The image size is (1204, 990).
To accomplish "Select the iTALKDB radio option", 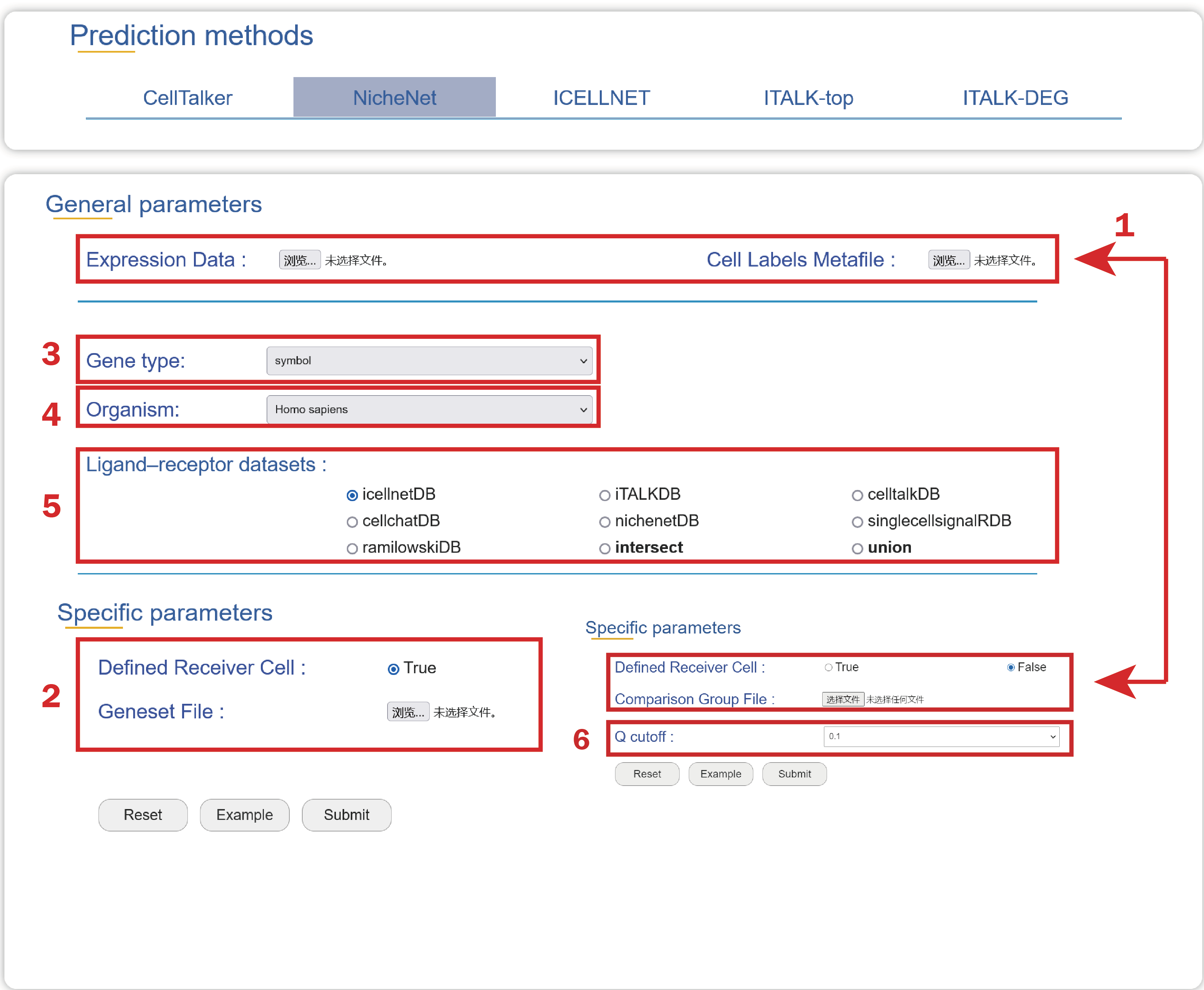I will [605, 495].
